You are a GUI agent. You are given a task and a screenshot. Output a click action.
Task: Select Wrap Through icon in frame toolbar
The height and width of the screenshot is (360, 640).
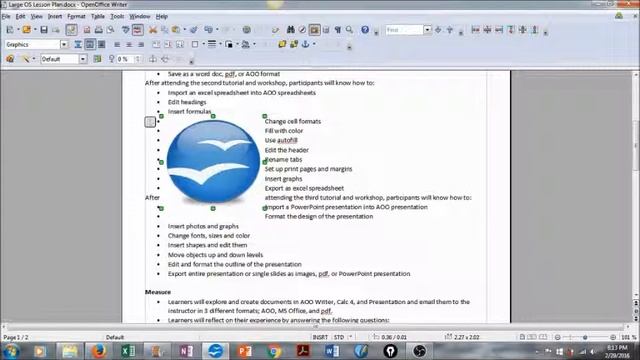102,44
